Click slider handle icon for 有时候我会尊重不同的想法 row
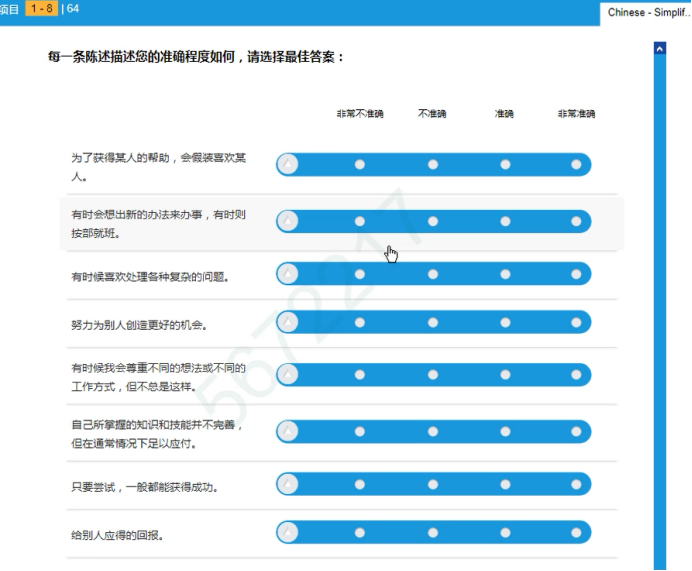 coord(288,375)
